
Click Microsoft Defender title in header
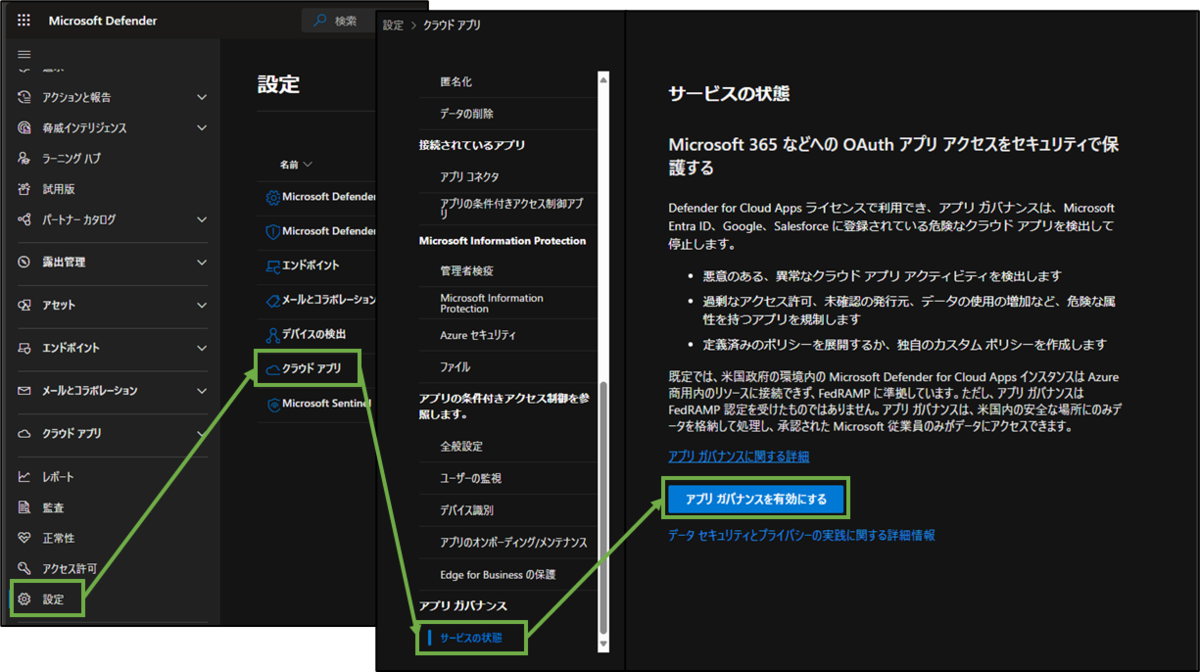pyautogui.click(x=102, y=21)
